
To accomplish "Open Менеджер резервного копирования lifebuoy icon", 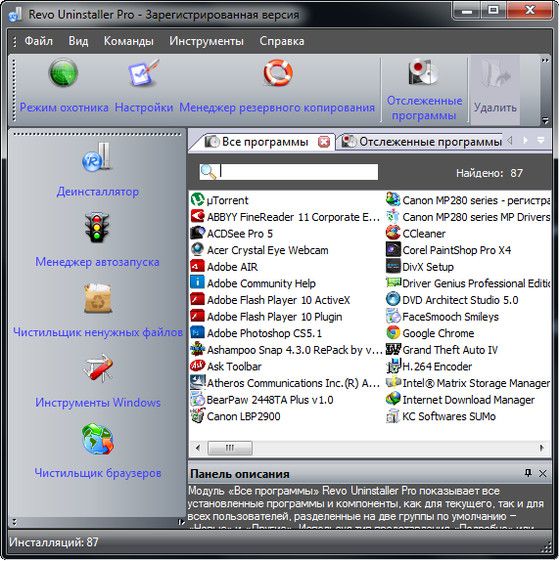I will 278,73.
